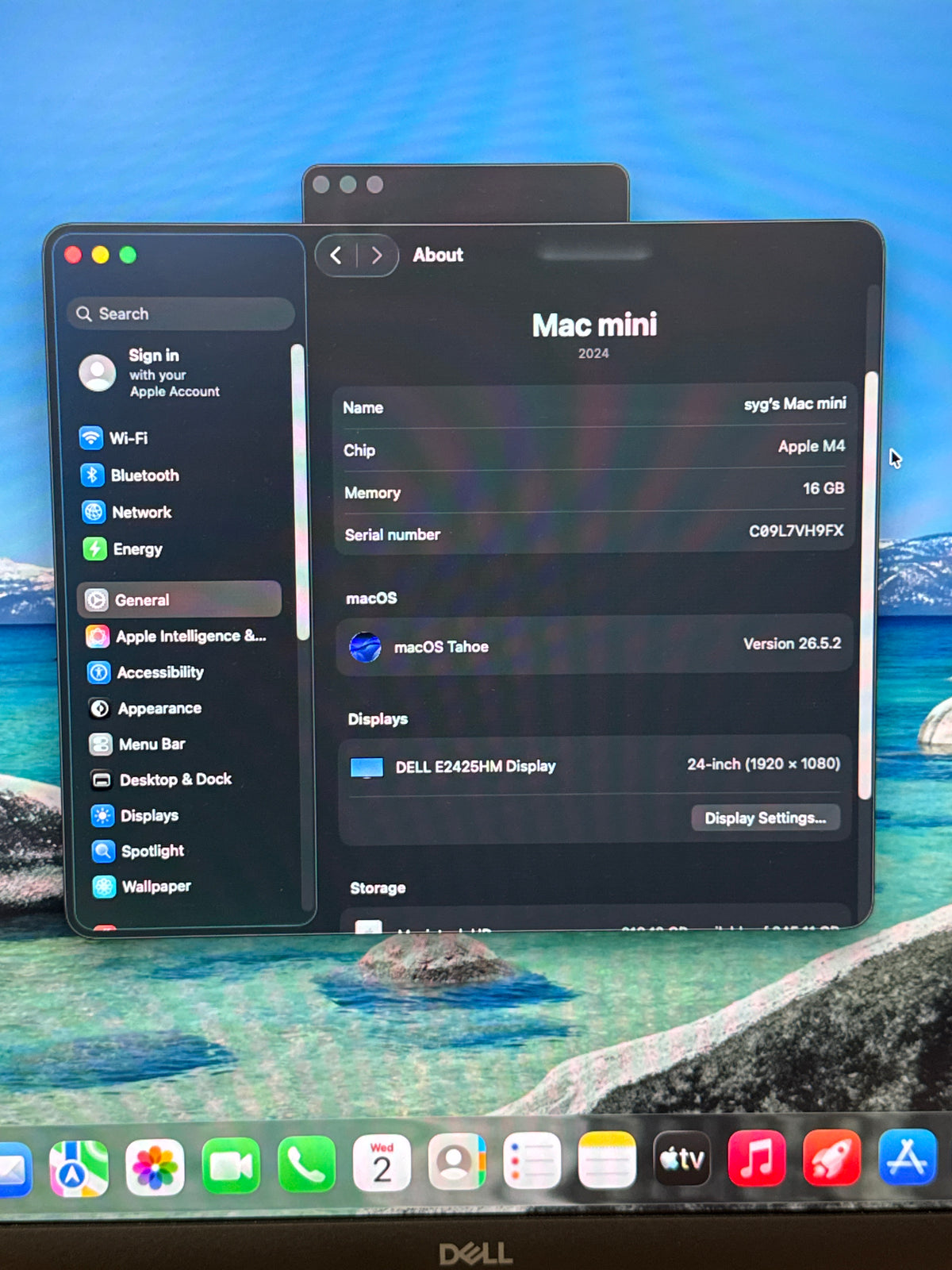Go forward with the right chevron button
The width and height of the screenshot is (952, 1270).
tap(377, 256)
